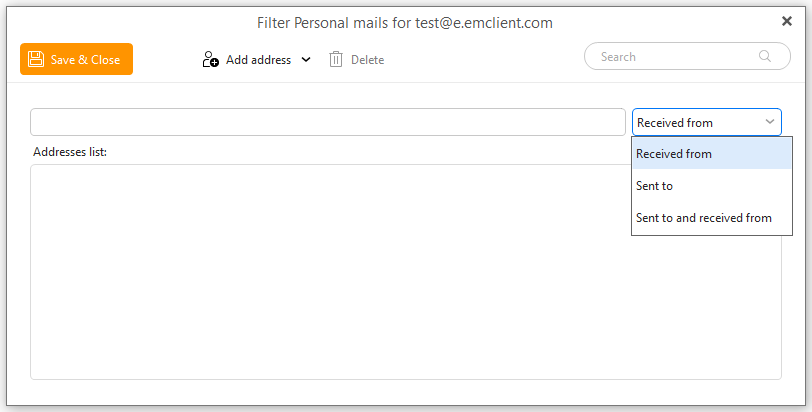Click the floppy disk save icon
The width and height of the screenshot is (812, 412).
coord(36,59)
